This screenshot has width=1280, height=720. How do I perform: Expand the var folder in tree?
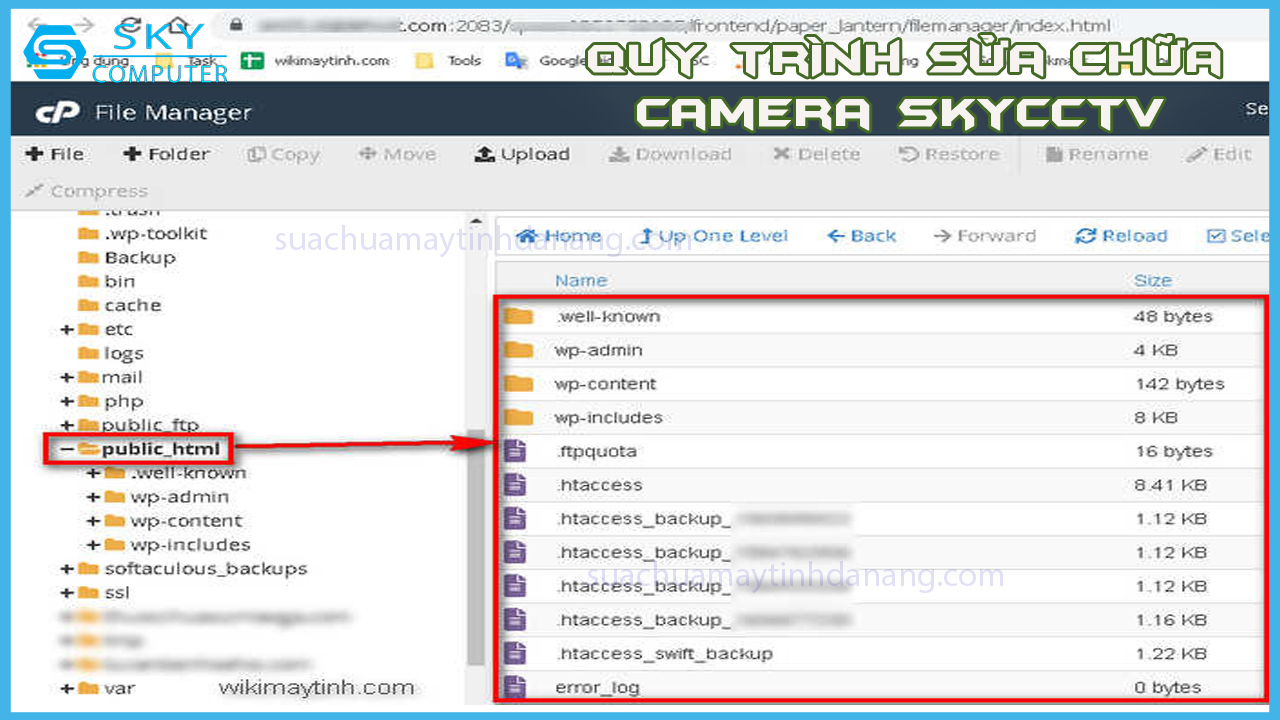66,688
